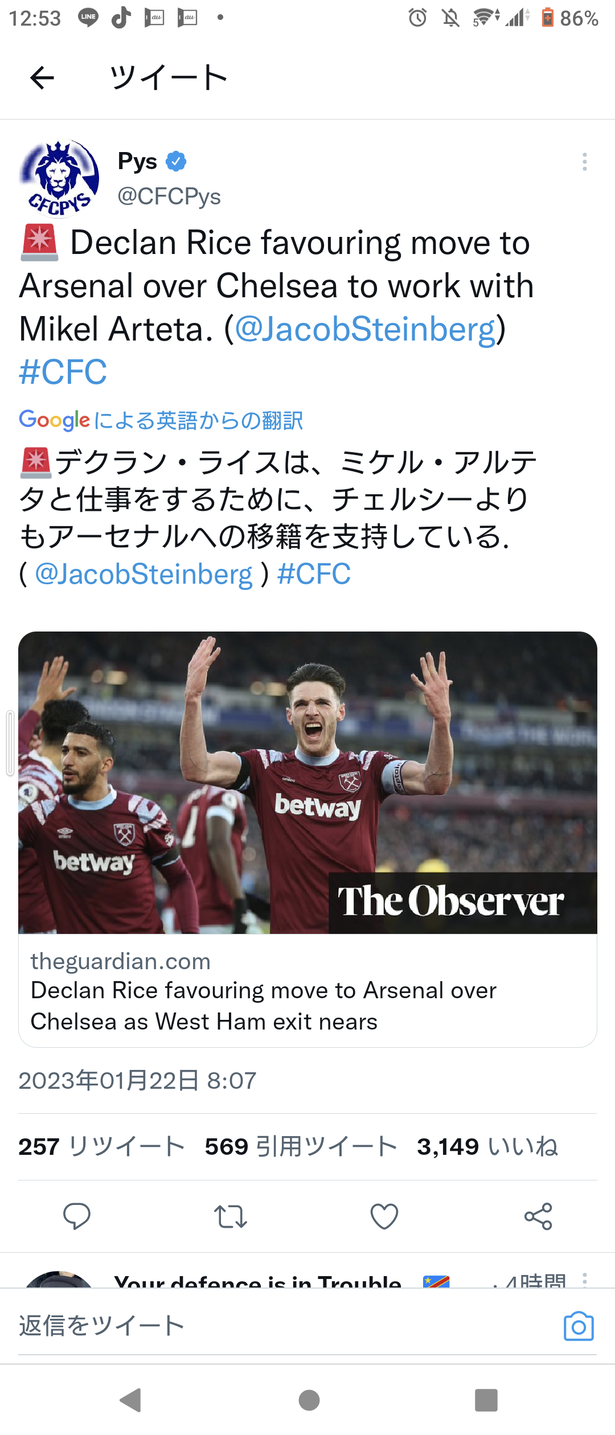Open the CFCPys lion profile avatar
Screen dimensions: 615x1435
click(59, 177)
